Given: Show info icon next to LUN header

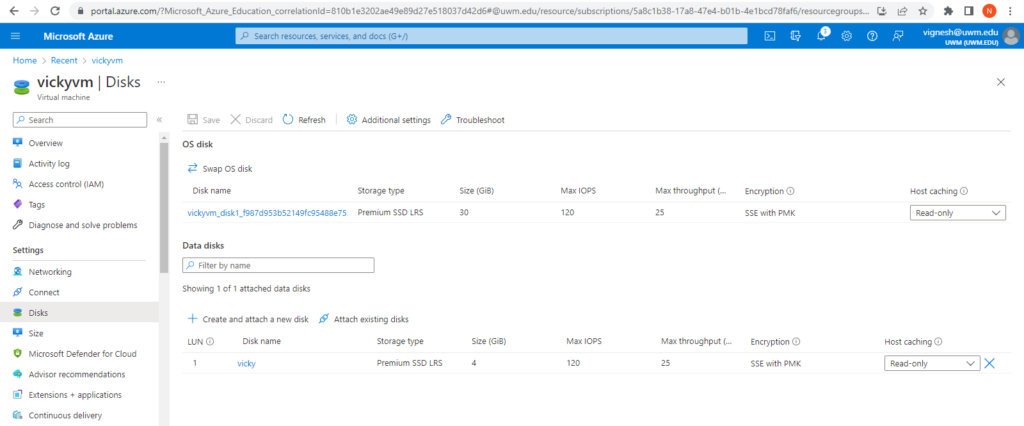Looking at the screenshot, I should tap(211, 342).
